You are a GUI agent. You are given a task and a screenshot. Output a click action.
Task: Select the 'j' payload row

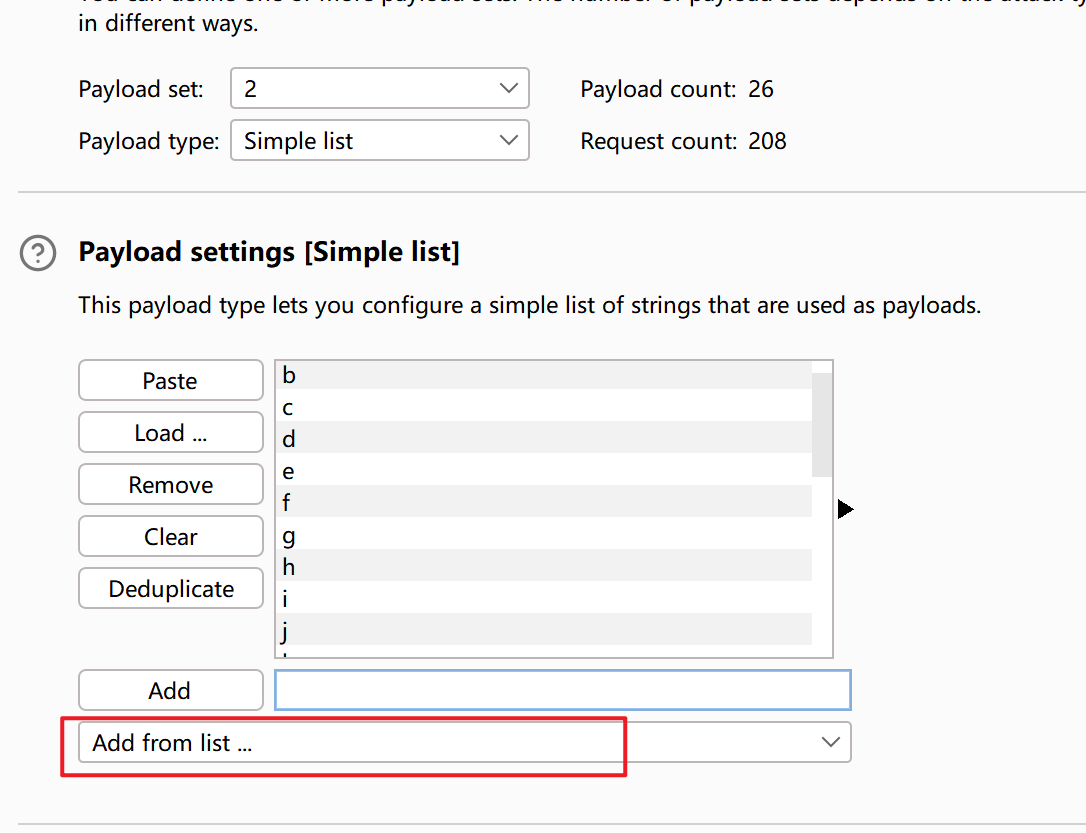pyautogui.click(x=543, y=631)
